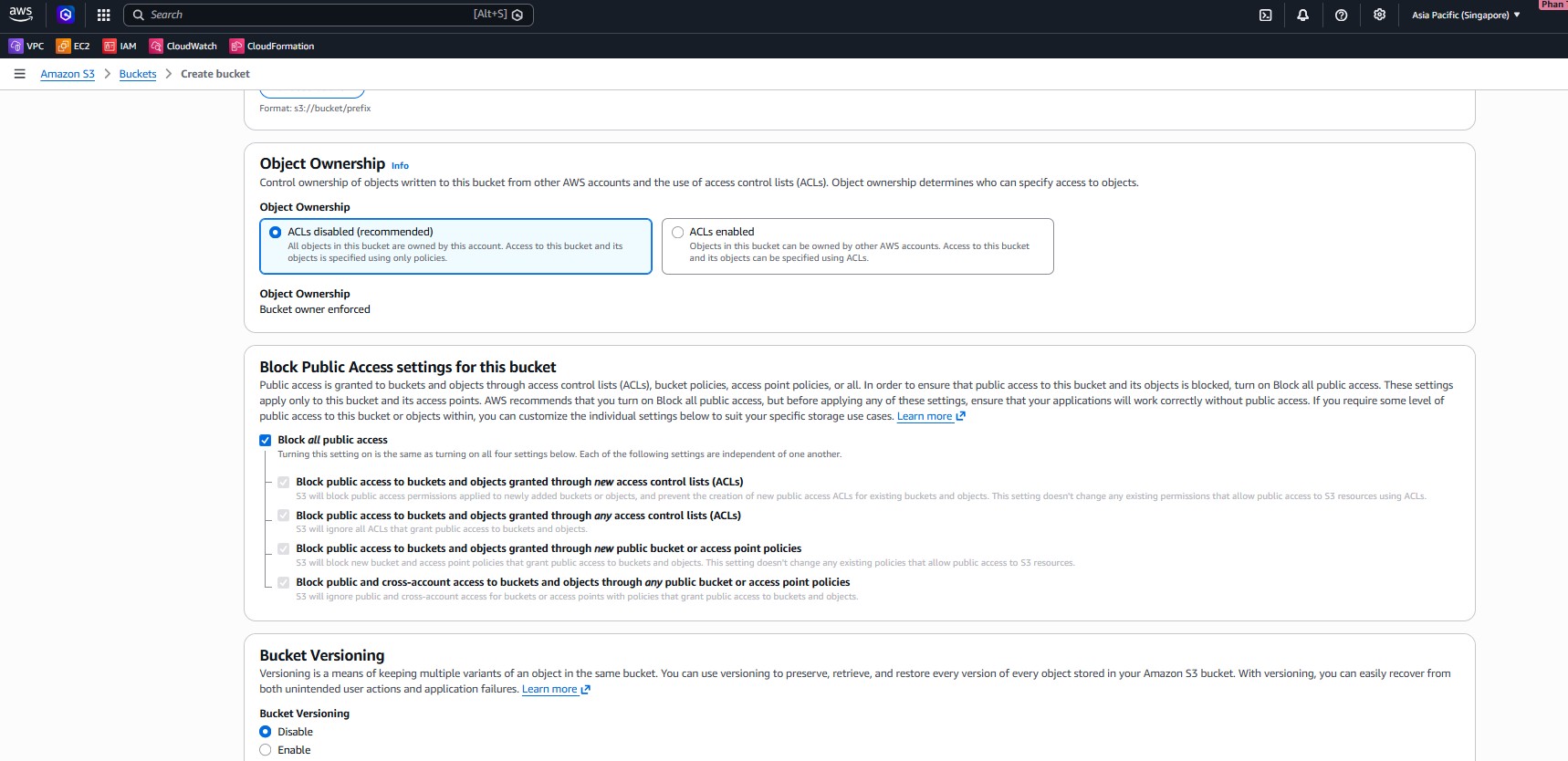This screenshot has height=761, width=1568.
Task: Open the CloudFormation service shortcut
Action: pyautogui.click(x=272, y=46)
